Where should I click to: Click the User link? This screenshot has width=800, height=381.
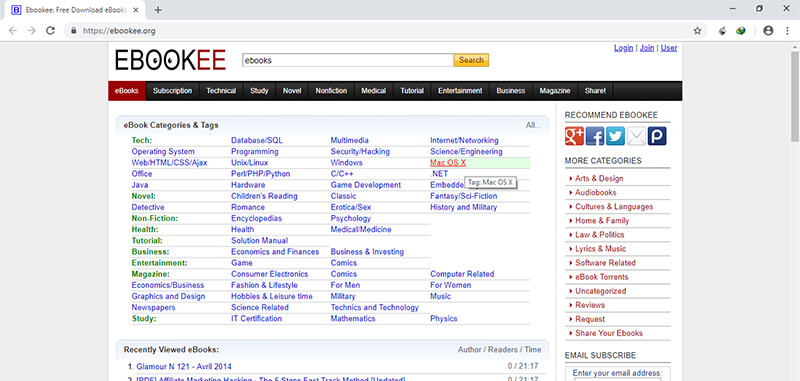tap(669, 48)
